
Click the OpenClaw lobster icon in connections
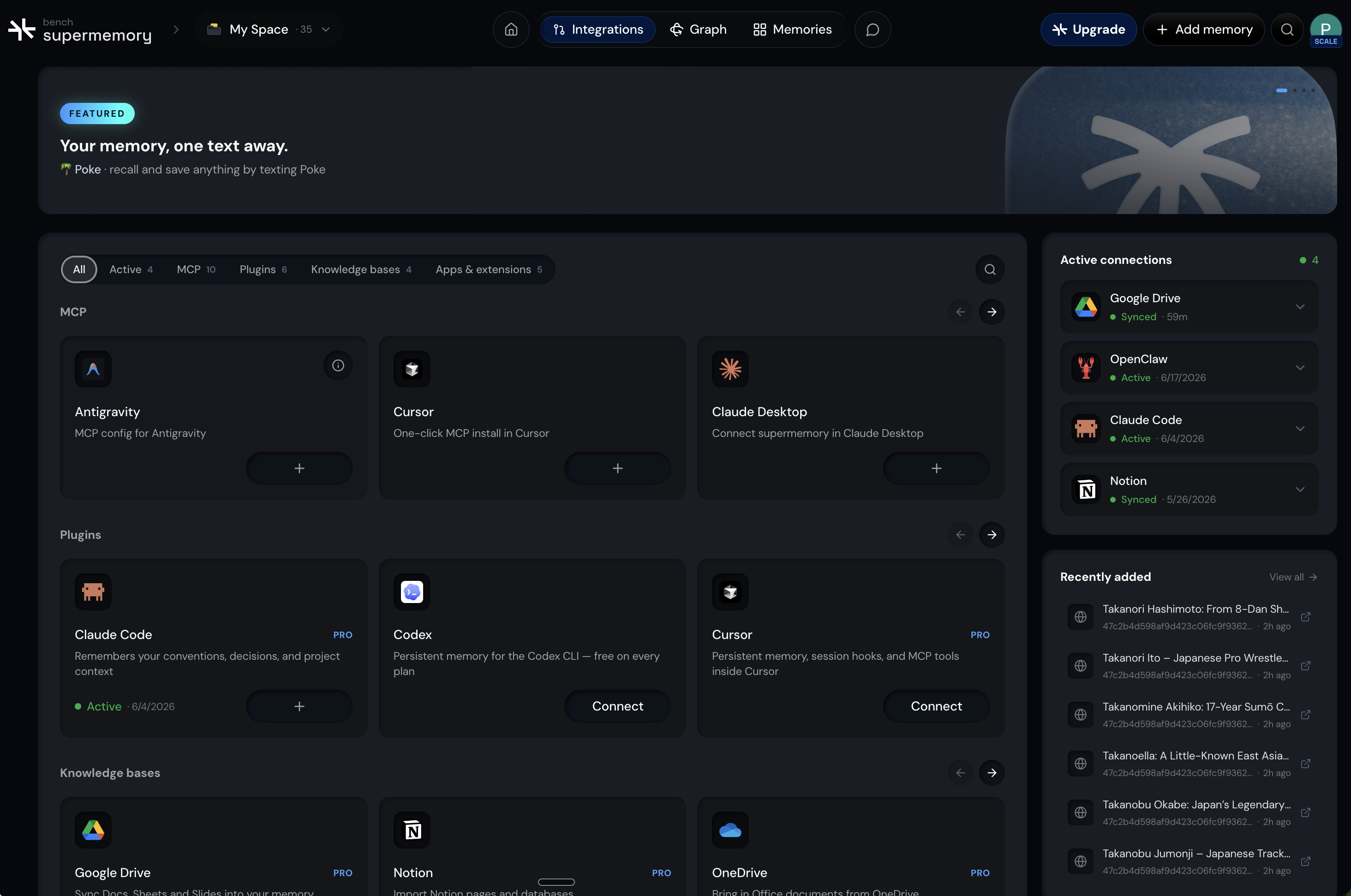coord(1086,368)
